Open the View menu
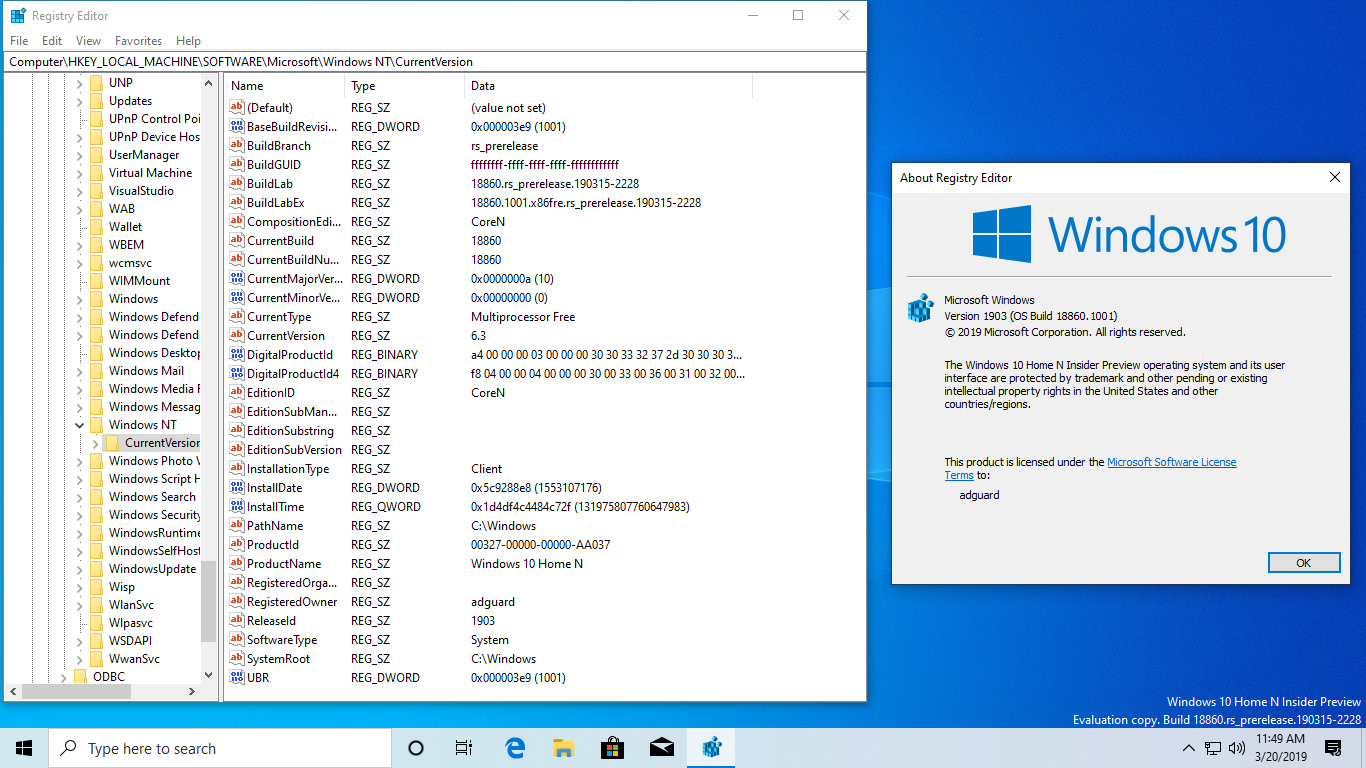Screen dimensions: 1366x768 88,41
